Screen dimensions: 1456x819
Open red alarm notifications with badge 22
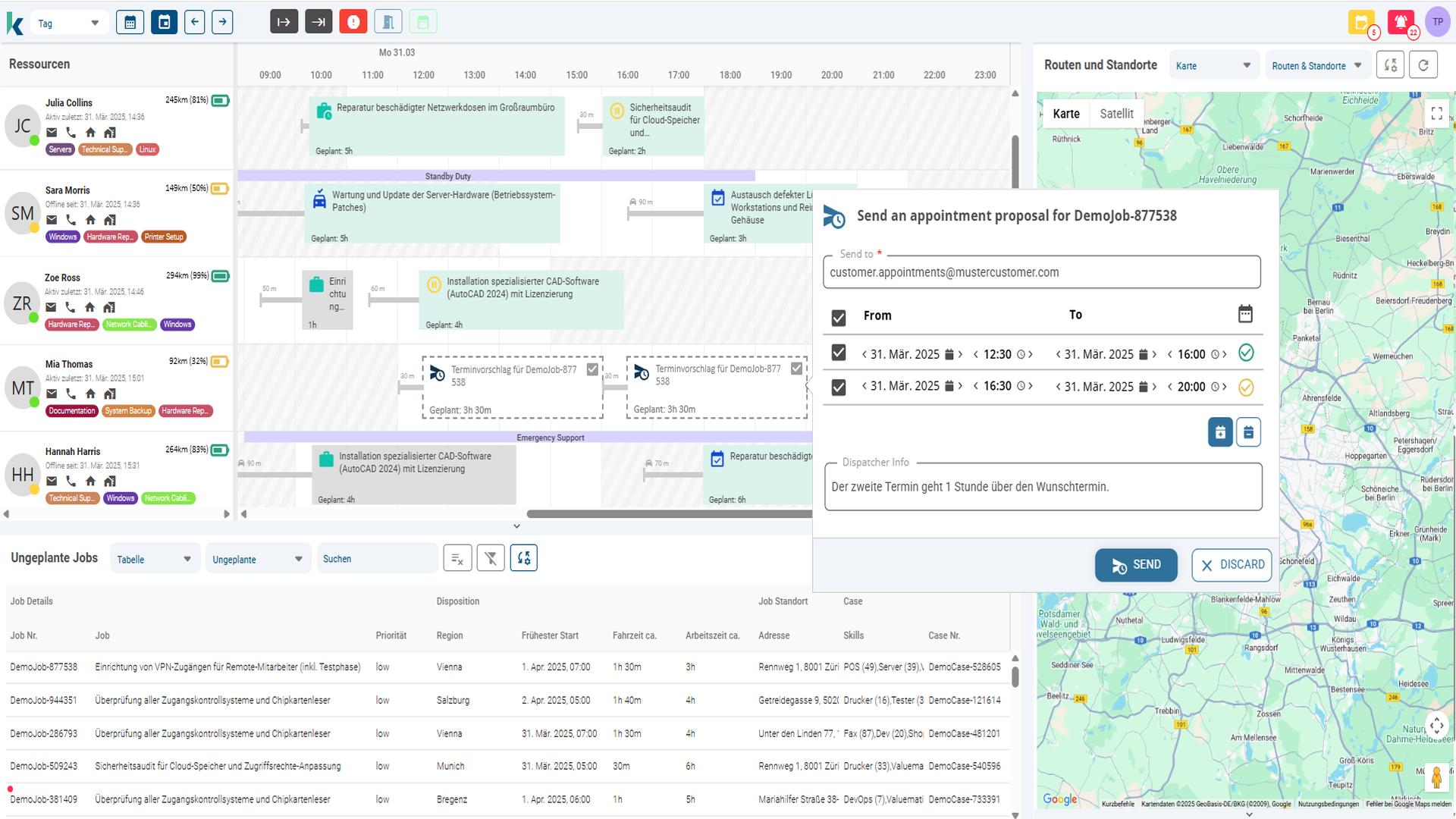coord(1401,22)
